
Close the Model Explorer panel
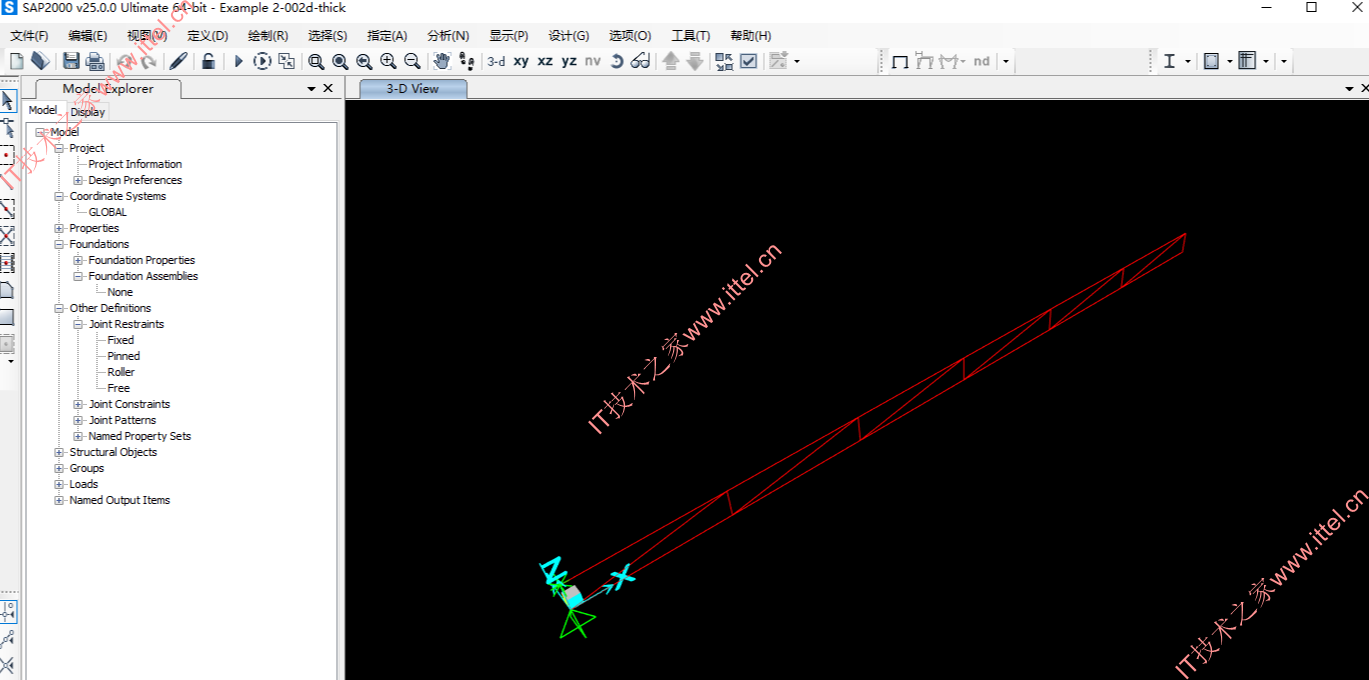(x=328, y=88)
